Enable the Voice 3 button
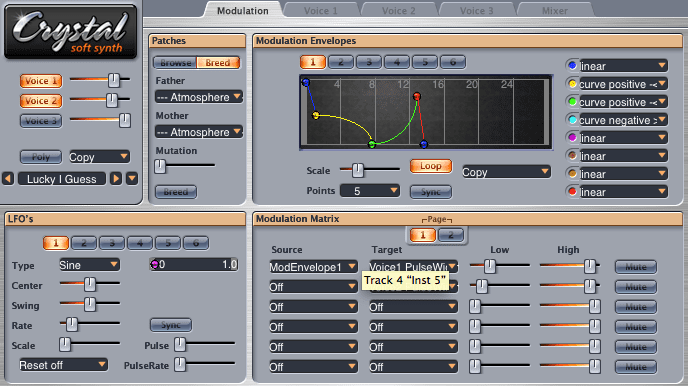 (x=41, y=121)
